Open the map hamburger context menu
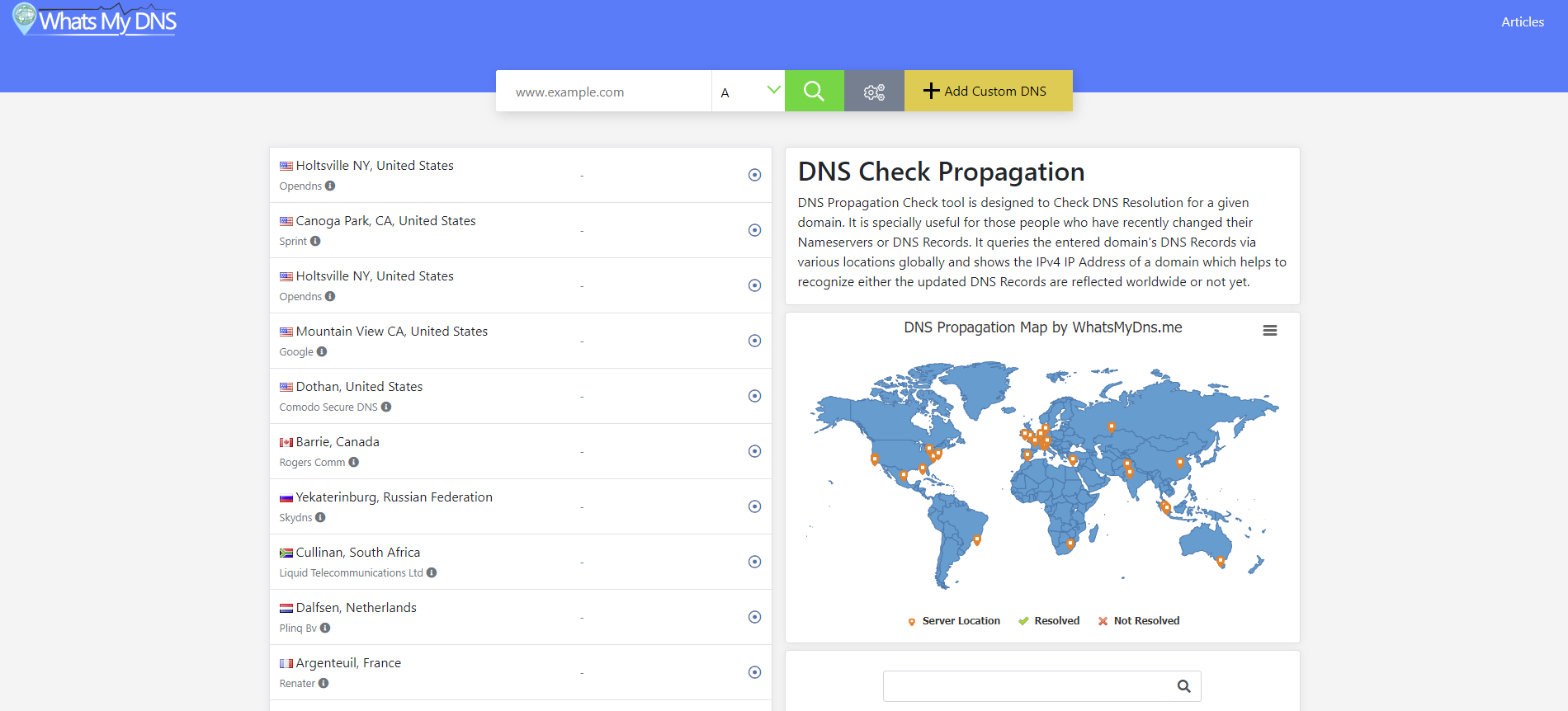The image size is (1568, 711). coord(1270,330)
